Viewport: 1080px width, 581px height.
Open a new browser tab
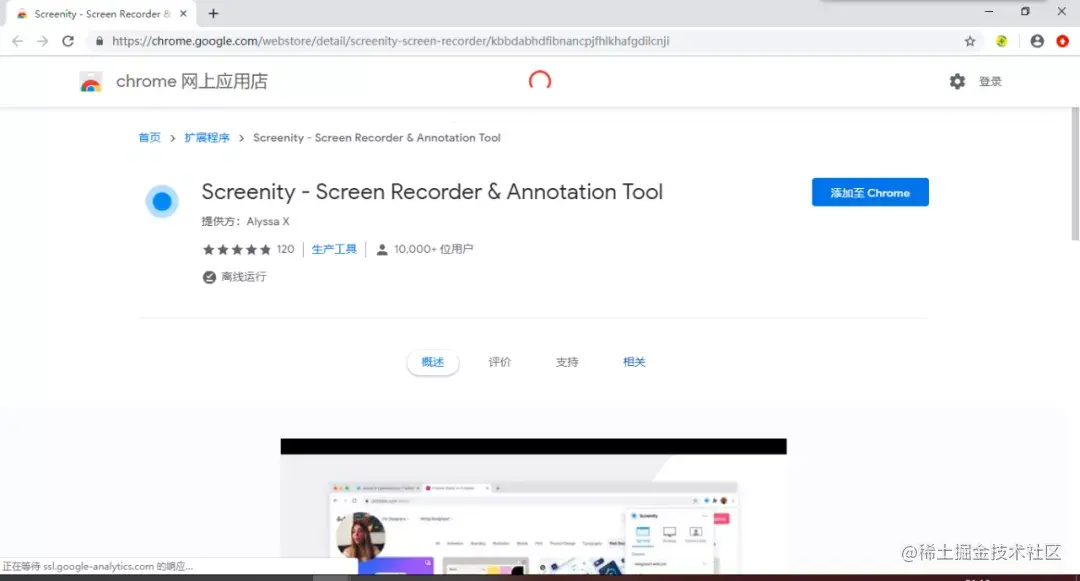tap(214, 13)
